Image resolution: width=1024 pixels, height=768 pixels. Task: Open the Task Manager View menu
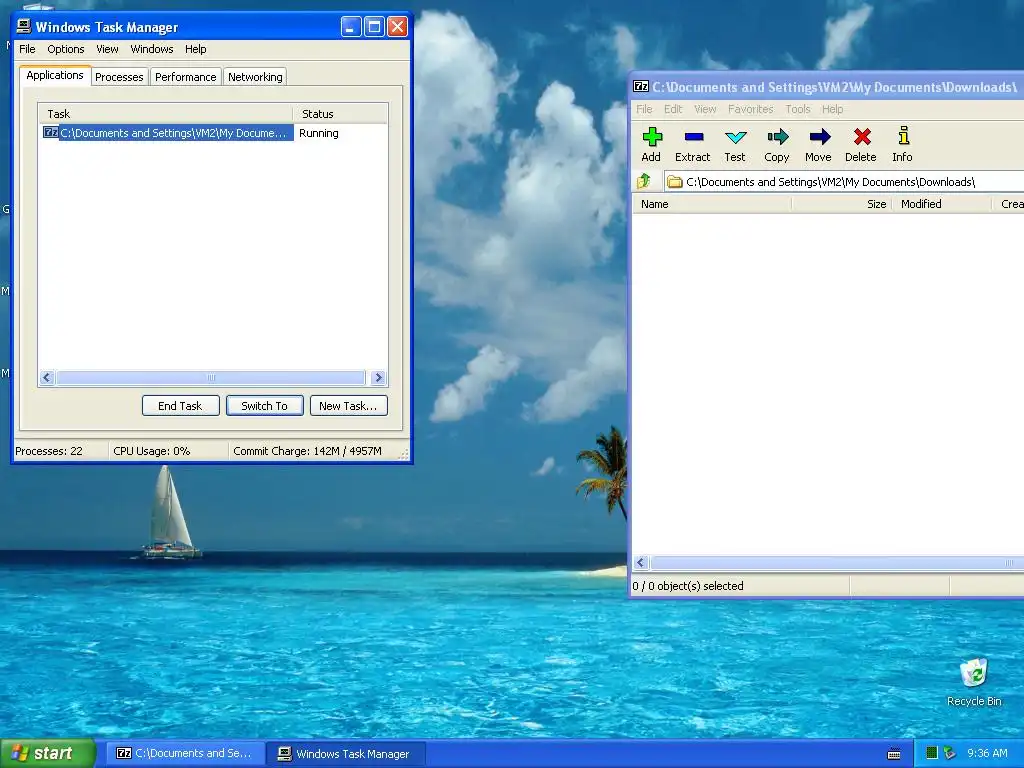click(x=107, y=49)
